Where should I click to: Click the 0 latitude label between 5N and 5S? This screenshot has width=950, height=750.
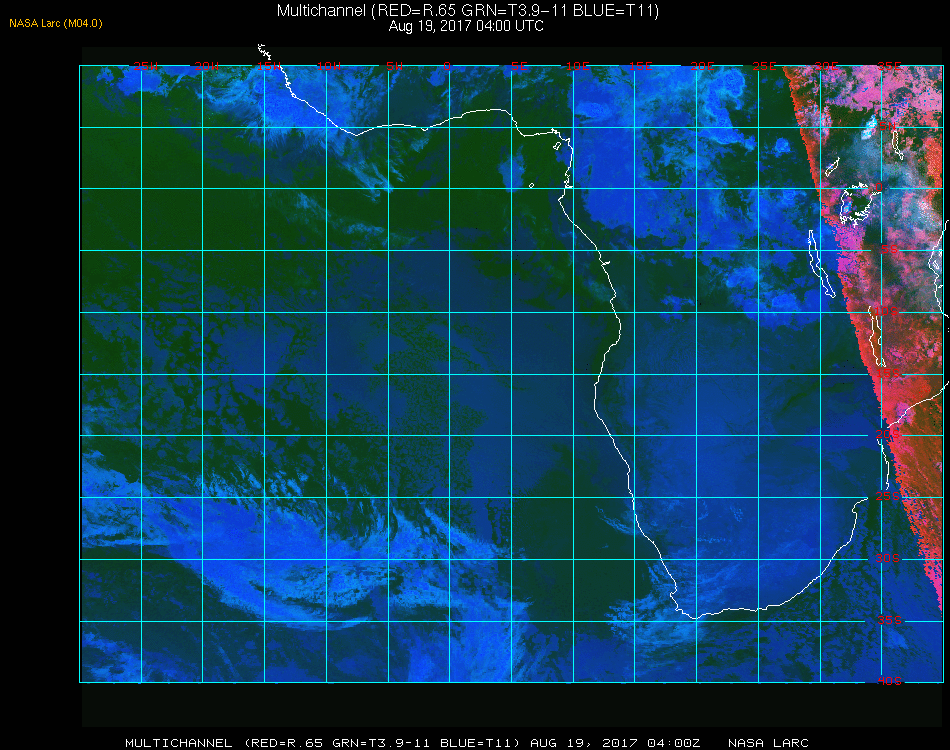tap(879, 187)
